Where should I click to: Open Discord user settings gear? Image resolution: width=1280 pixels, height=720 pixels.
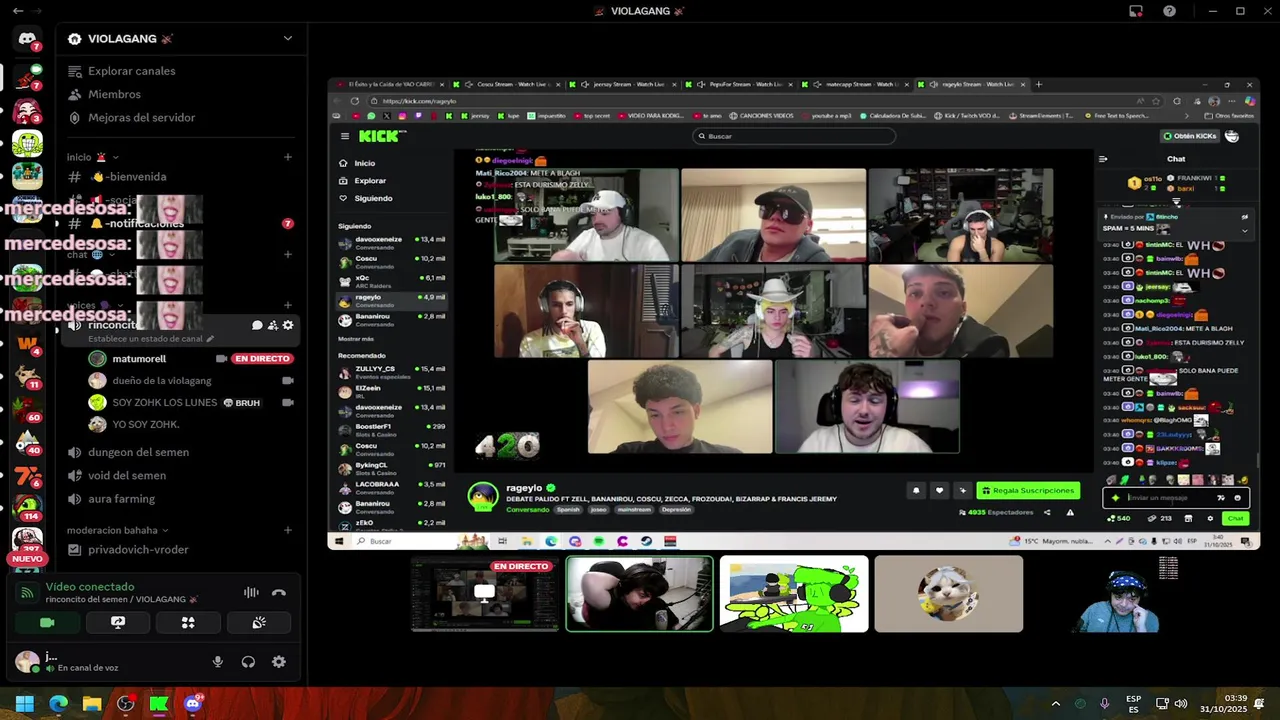click(x=279, y=662)
